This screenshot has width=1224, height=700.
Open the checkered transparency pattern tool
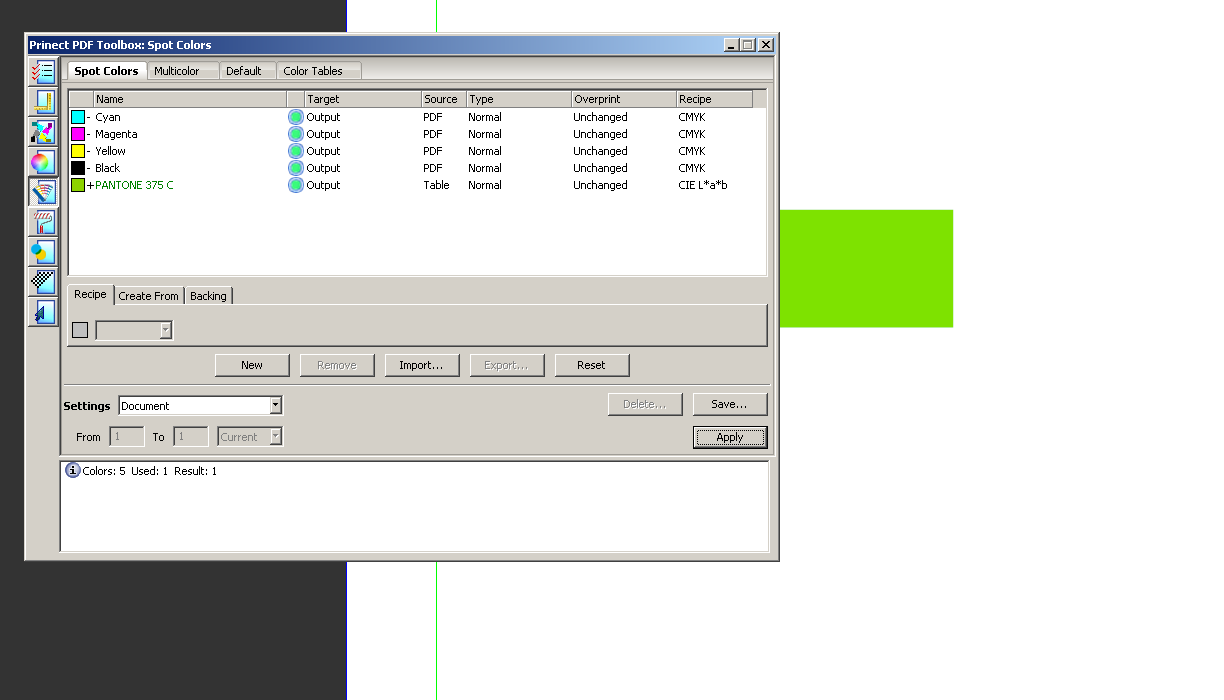[42, 282]
